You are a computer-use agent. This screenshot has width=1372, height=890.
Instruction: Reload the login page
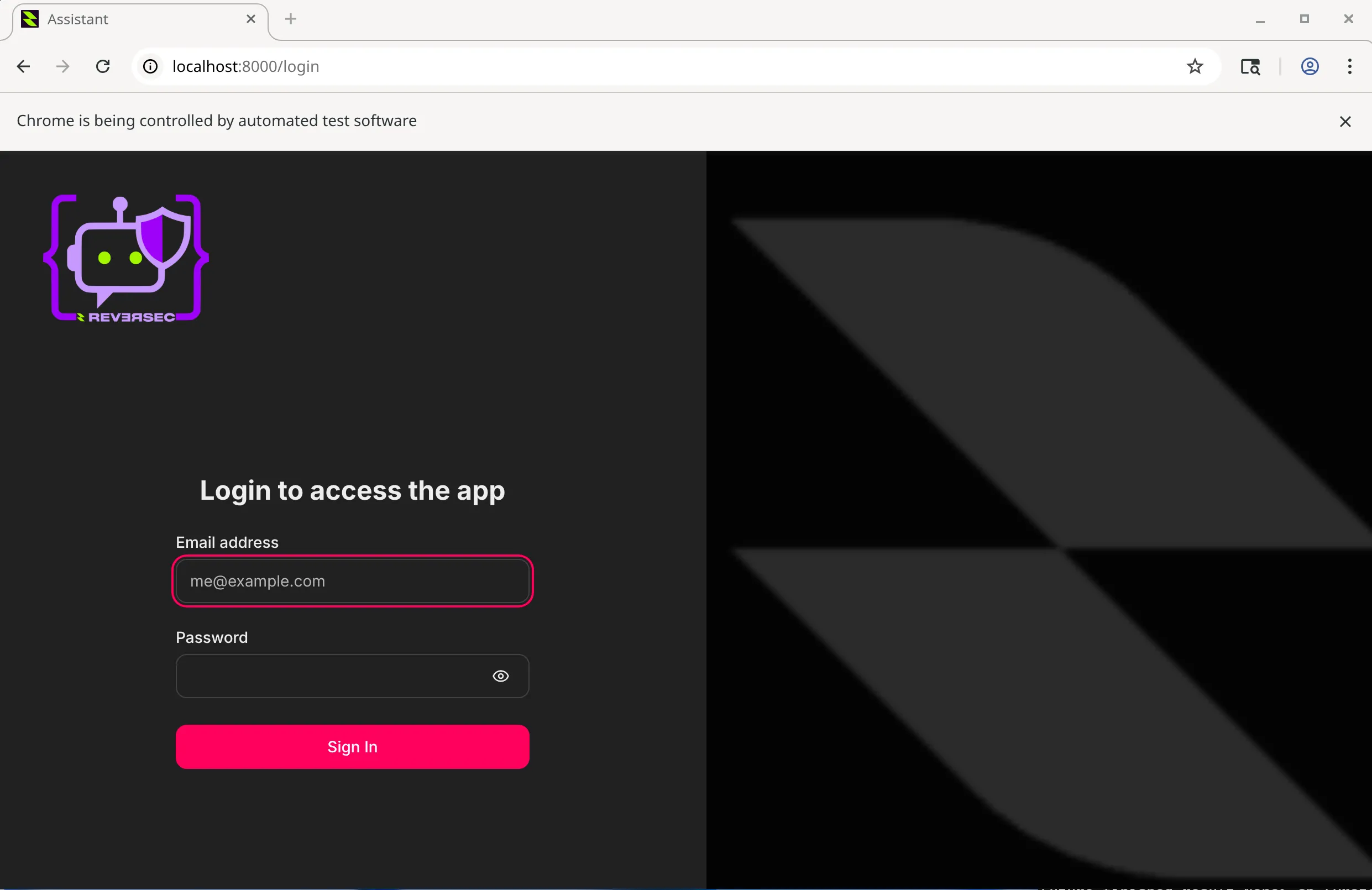(102, 66)
